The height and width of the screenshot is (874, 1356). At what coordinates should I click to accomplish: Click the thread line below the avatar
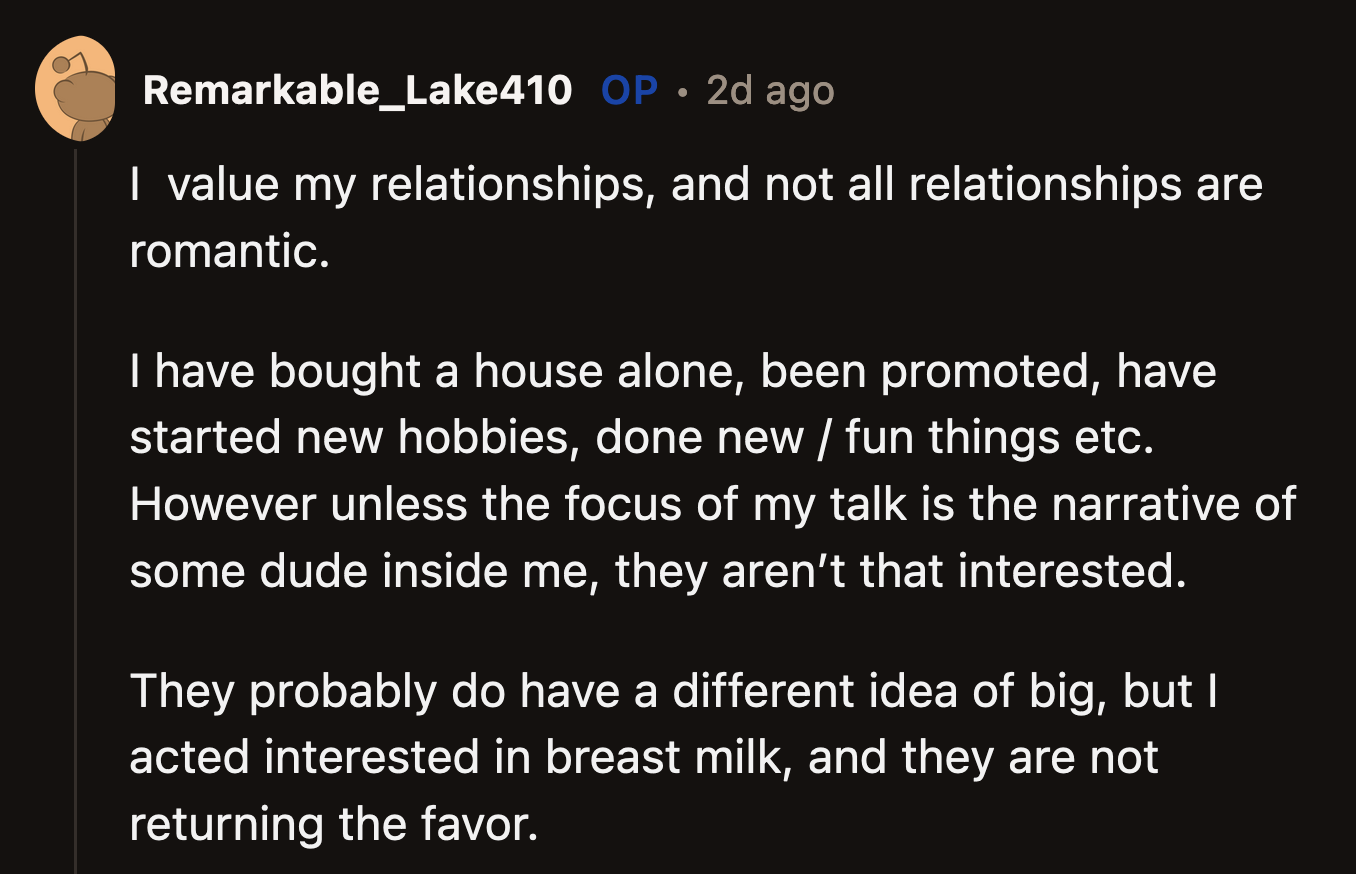click(78, 400)
